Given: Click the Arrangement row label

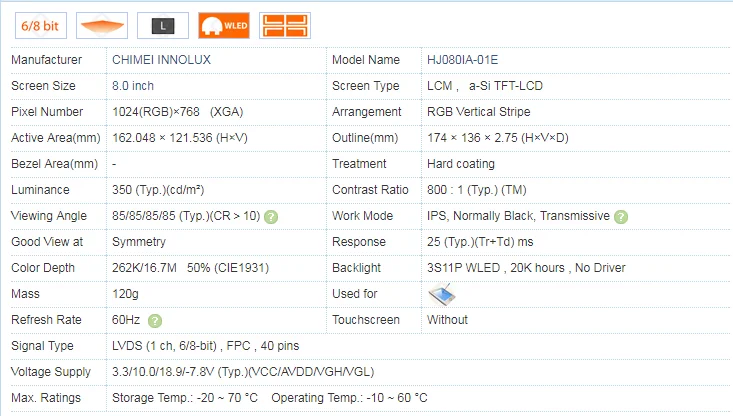Looking at the screenshot, I should point(366,112).
